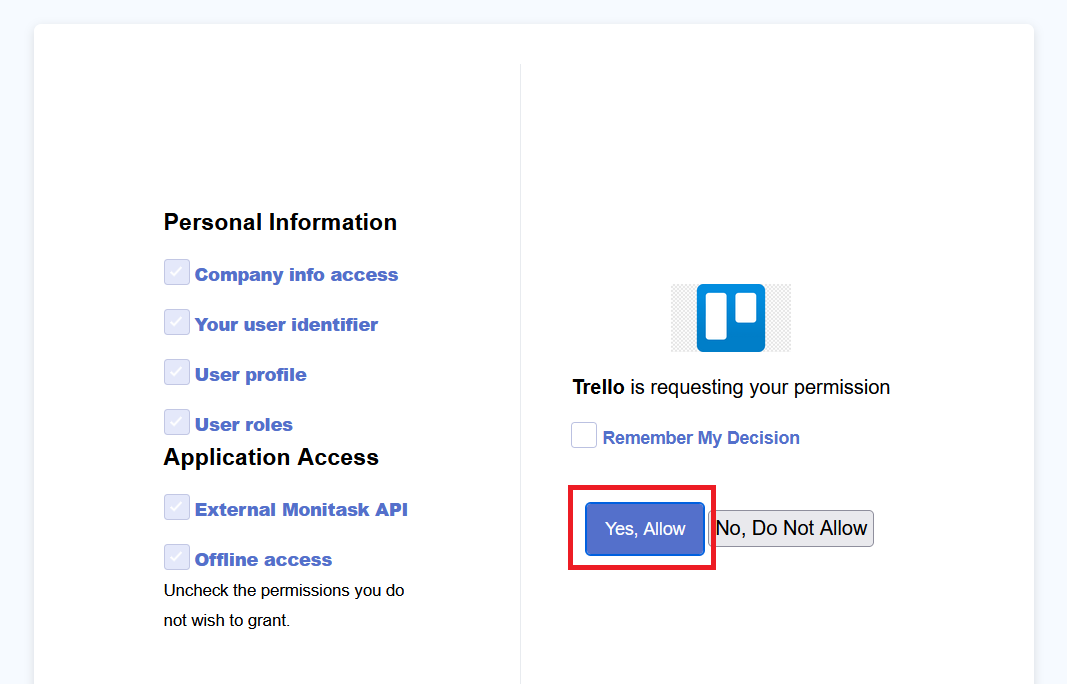Viewport: 1067px width, 684px height.
Task: Click the Remember My Decision label
Action: tap(701, 438)
